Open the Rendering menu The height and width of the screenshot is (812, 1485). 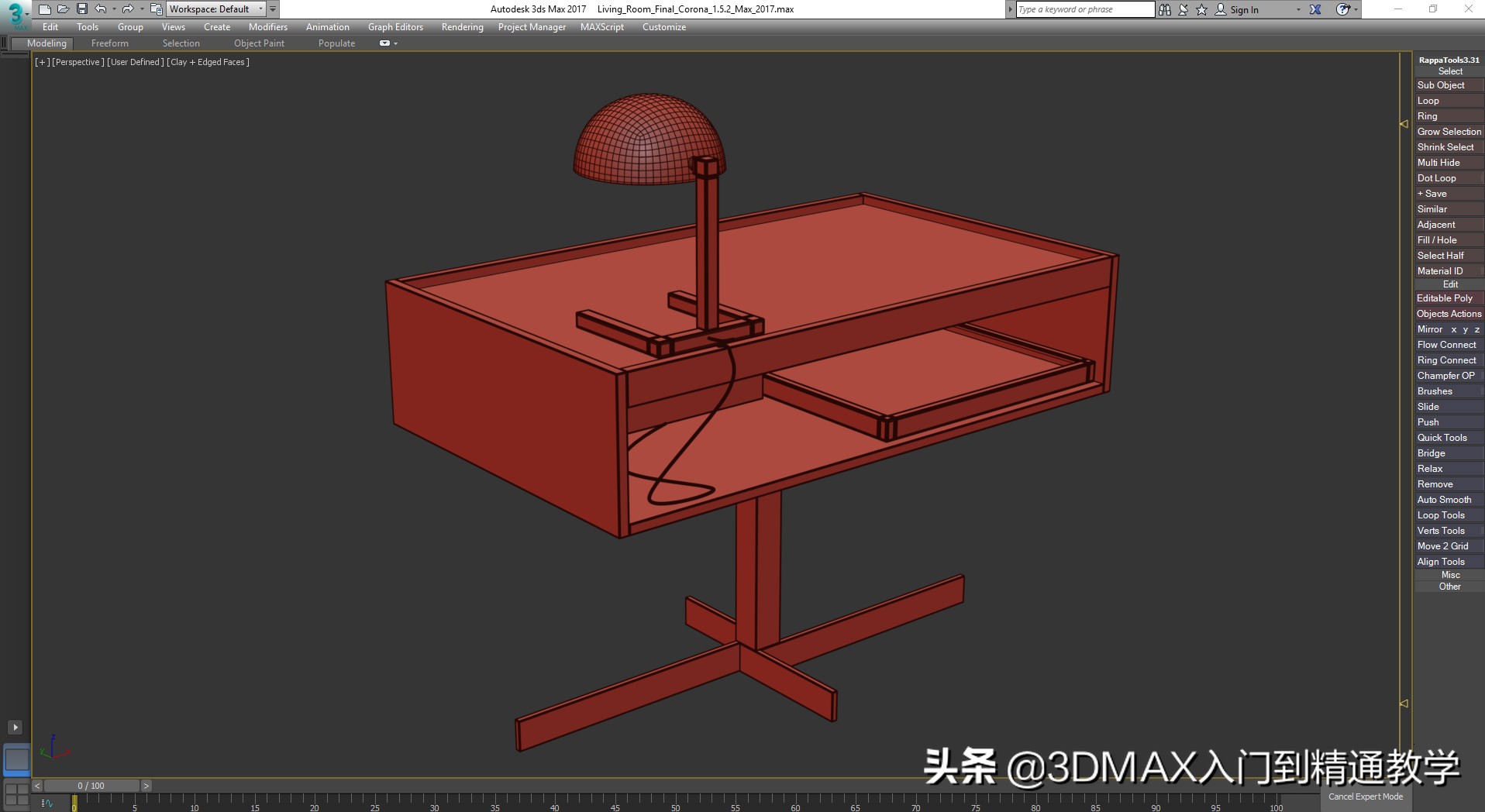coord(463,27)
